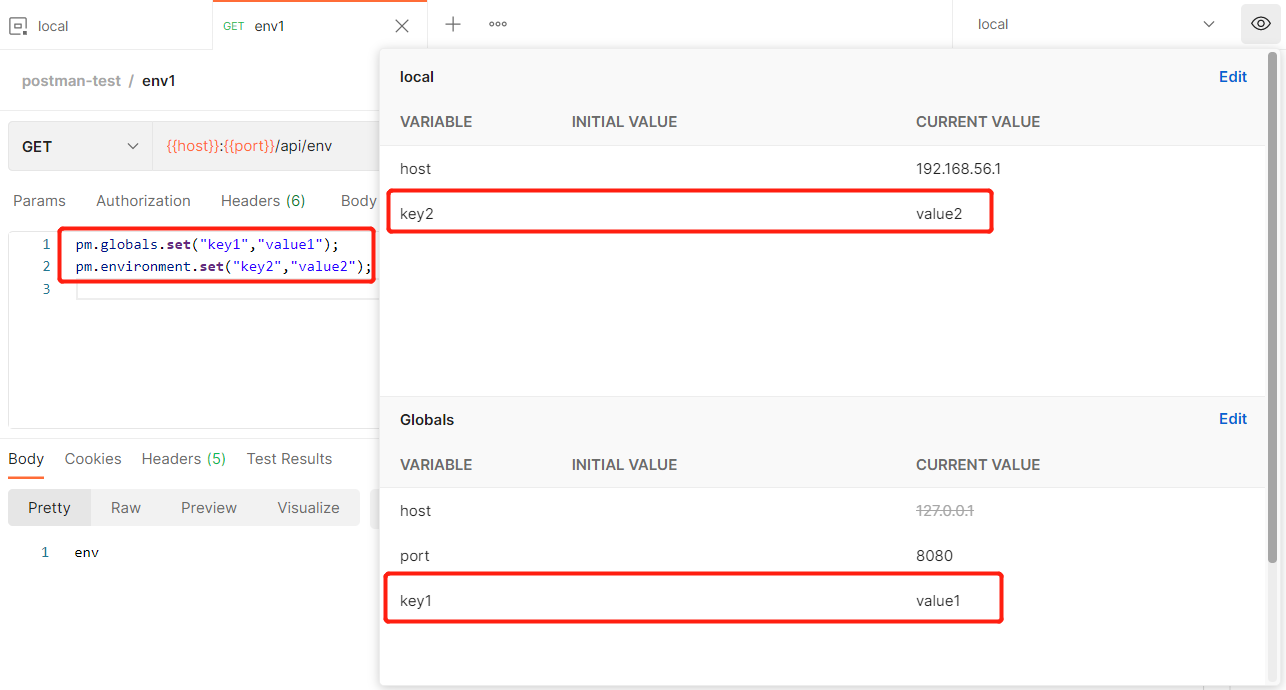The image size is (1286, 690).
Task: Click script line pm.globals.set key1
Action: pos(208,245)
